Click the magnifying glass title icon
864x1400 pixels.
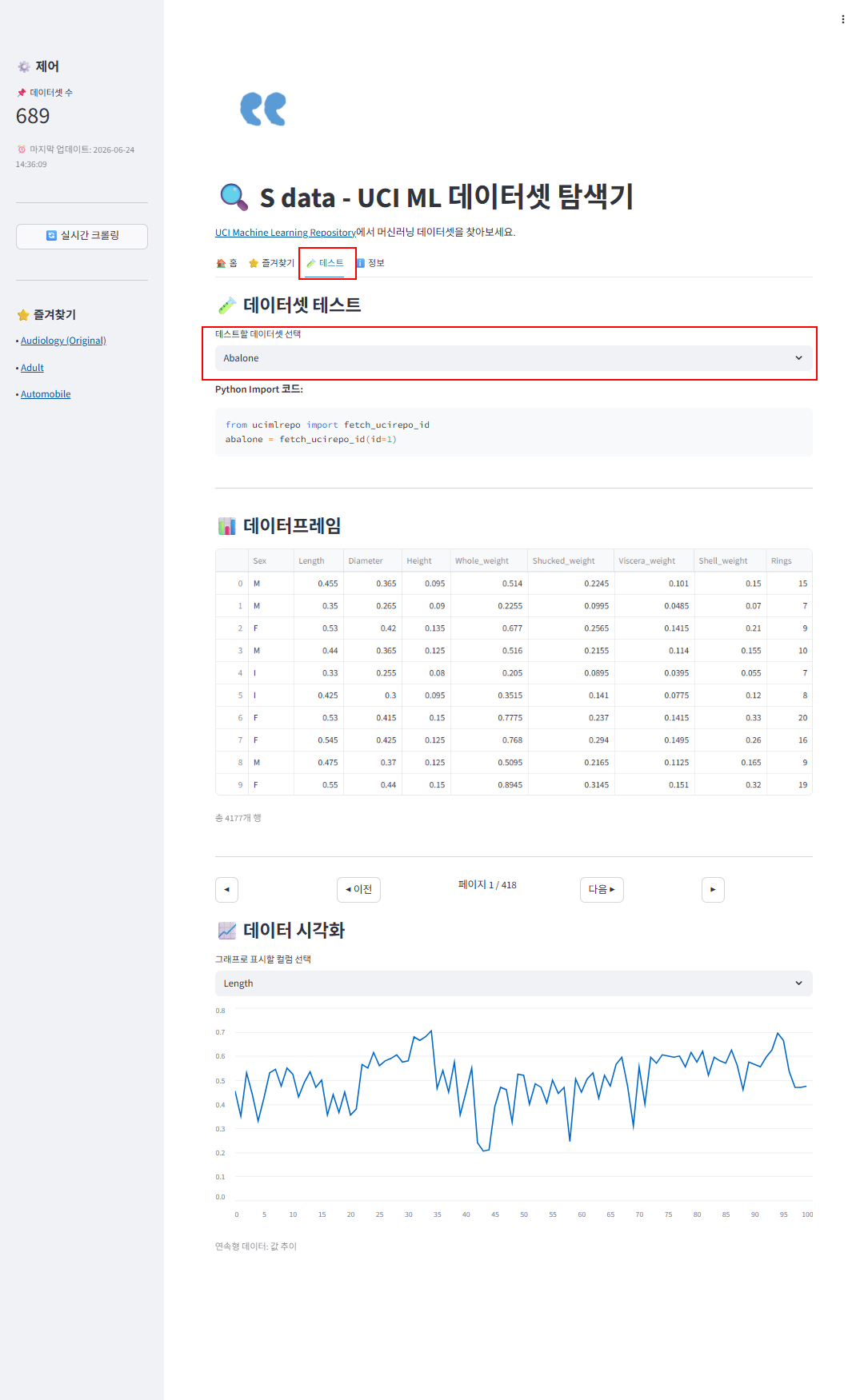234,197
